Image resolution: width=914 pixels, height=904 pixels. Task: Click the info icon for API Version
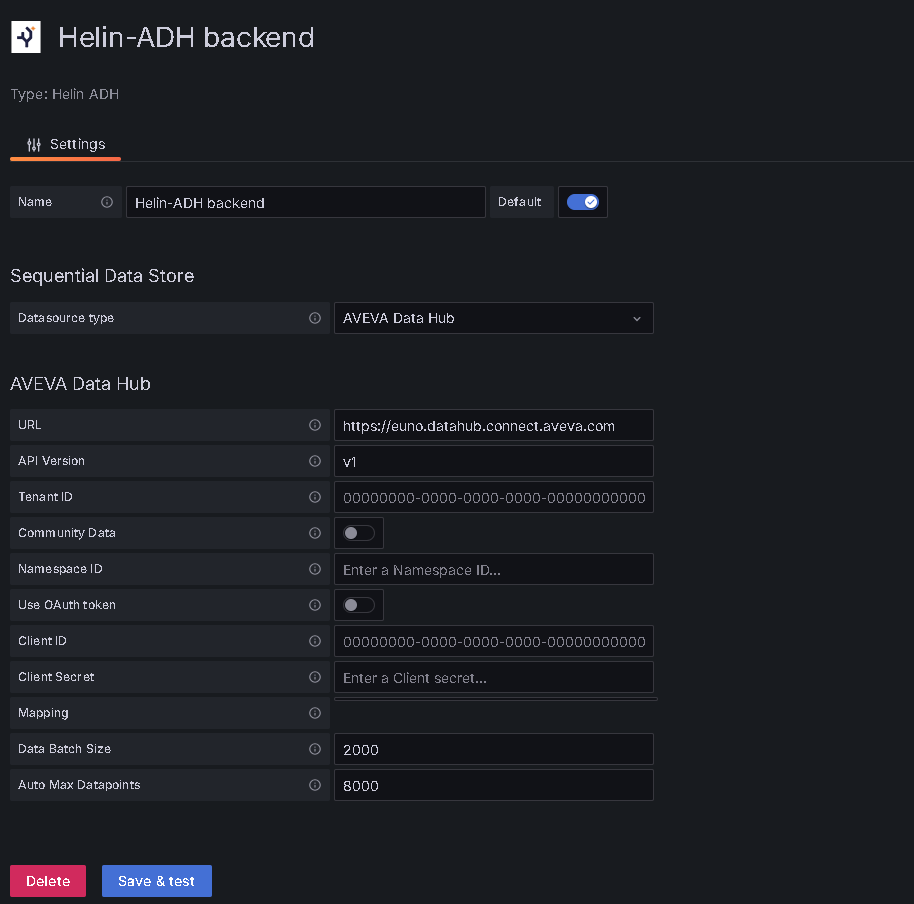[315, 462]
